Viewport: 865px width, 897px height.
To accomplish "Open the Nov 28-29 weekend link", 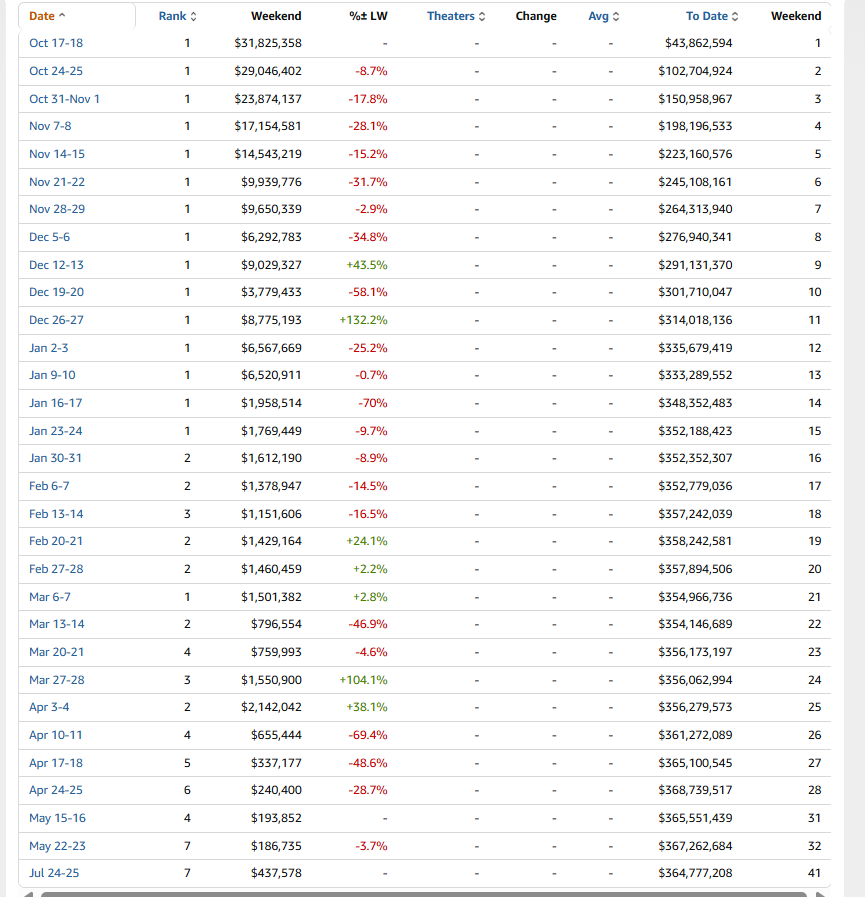I will 57,209.
